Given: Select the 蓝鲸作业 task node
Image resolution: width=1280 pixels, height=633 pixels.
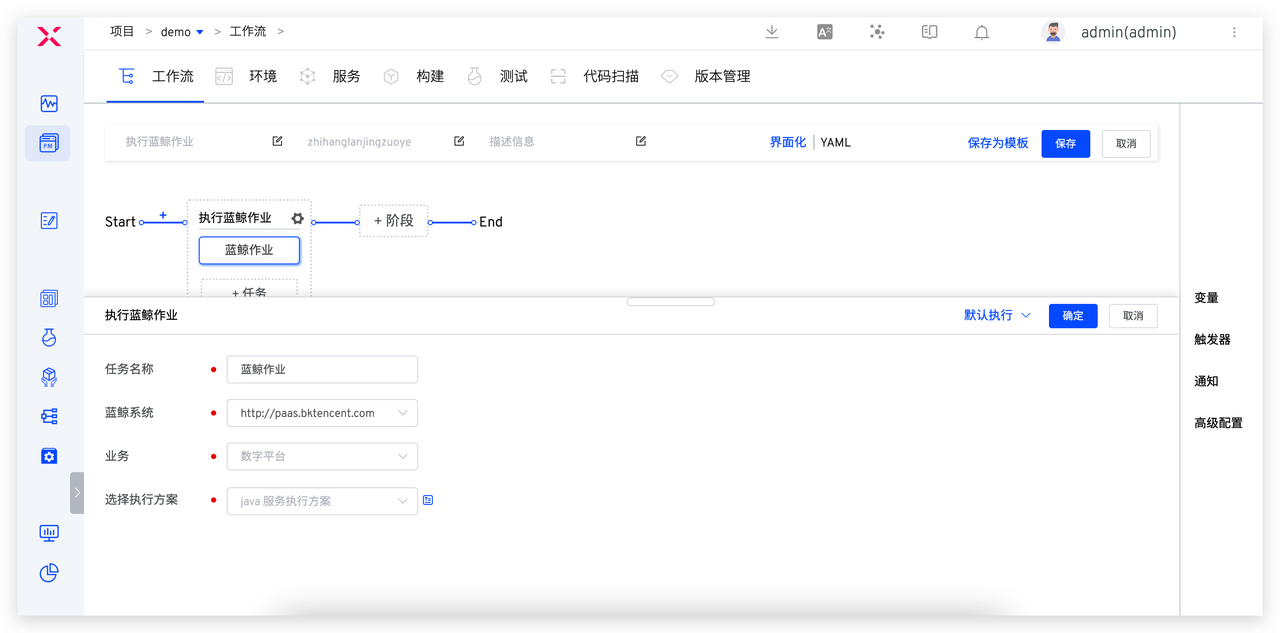Looking at the screenshot, I should [x=249, y=250].
